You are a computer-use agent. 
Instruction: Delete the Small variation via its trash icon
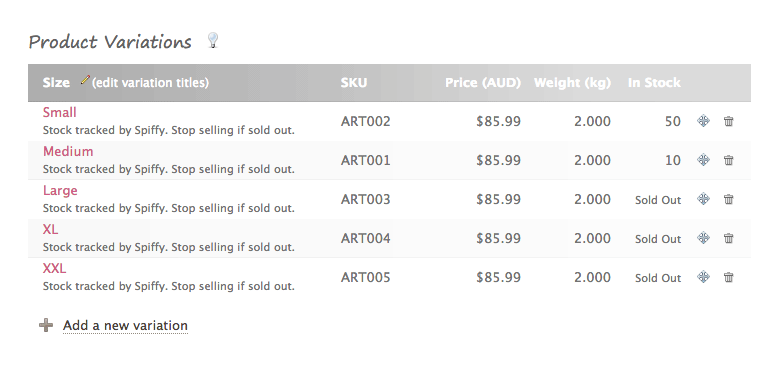tap(728, 121)
